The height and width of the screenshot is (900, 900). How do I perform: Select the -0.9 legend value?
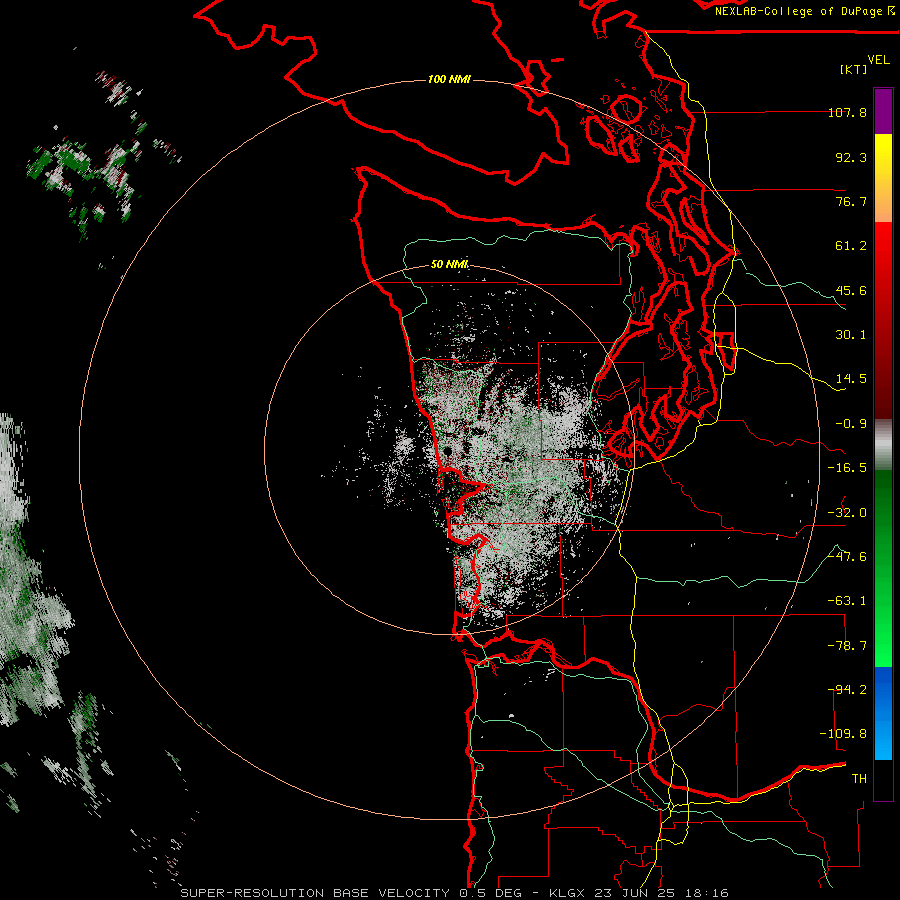851,424
